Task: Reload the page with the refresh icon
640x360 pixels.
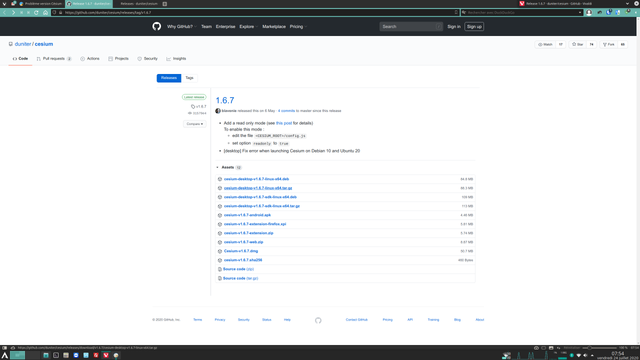Action: (x=36, y=13)
